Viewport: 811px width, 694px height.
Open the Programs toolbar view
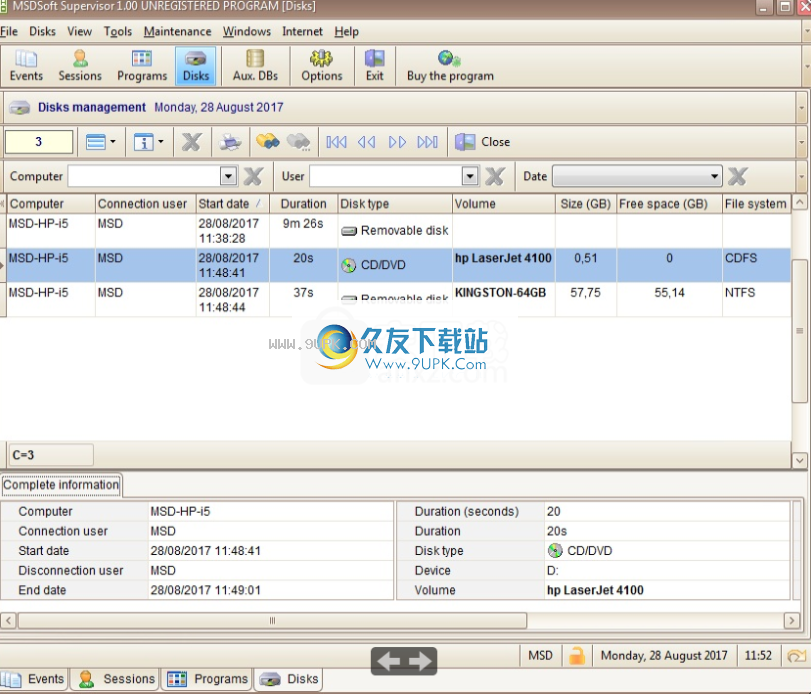142,66
